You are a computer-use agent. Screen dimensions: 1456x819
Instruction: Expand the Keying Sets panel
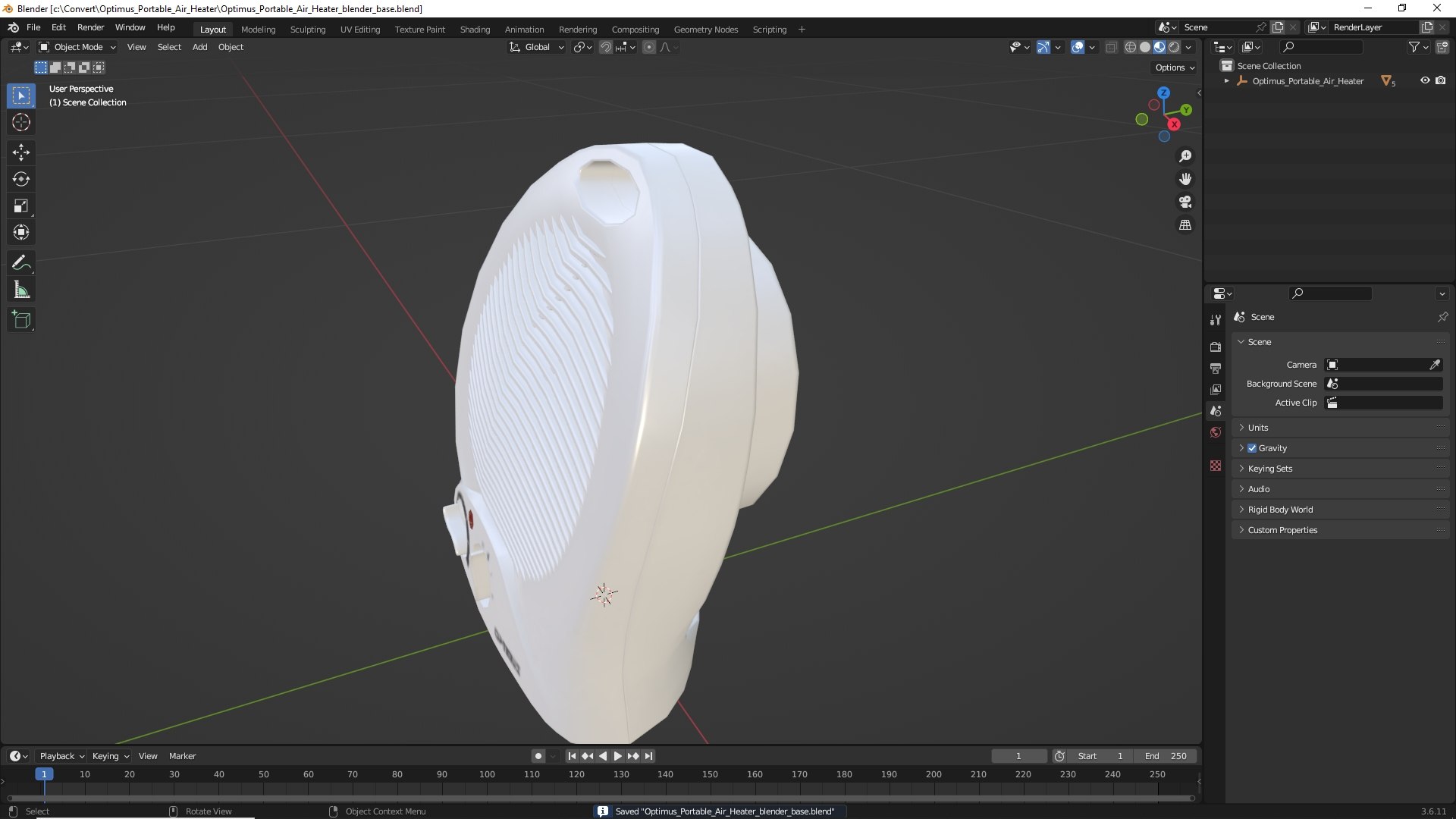point(1340,469)
